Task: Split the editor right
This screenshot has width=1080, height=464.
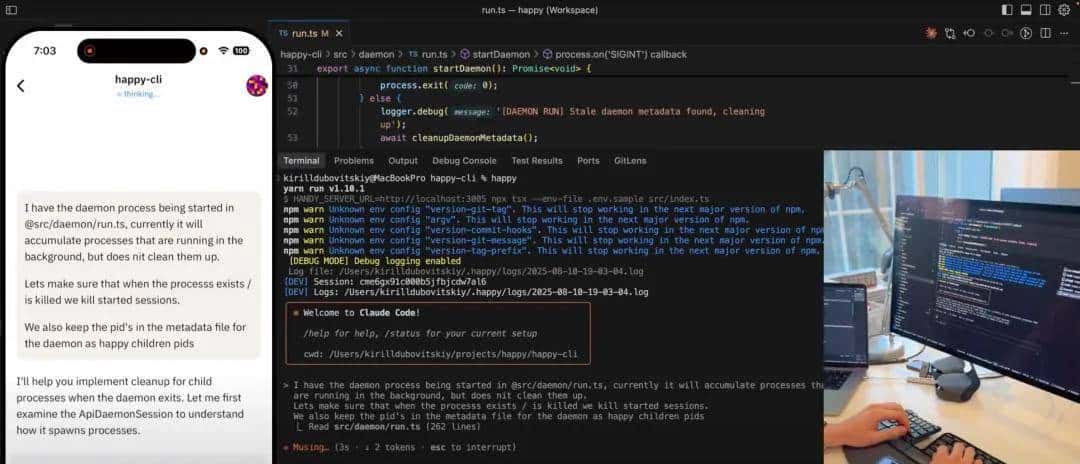Action: coord(1046,33)
